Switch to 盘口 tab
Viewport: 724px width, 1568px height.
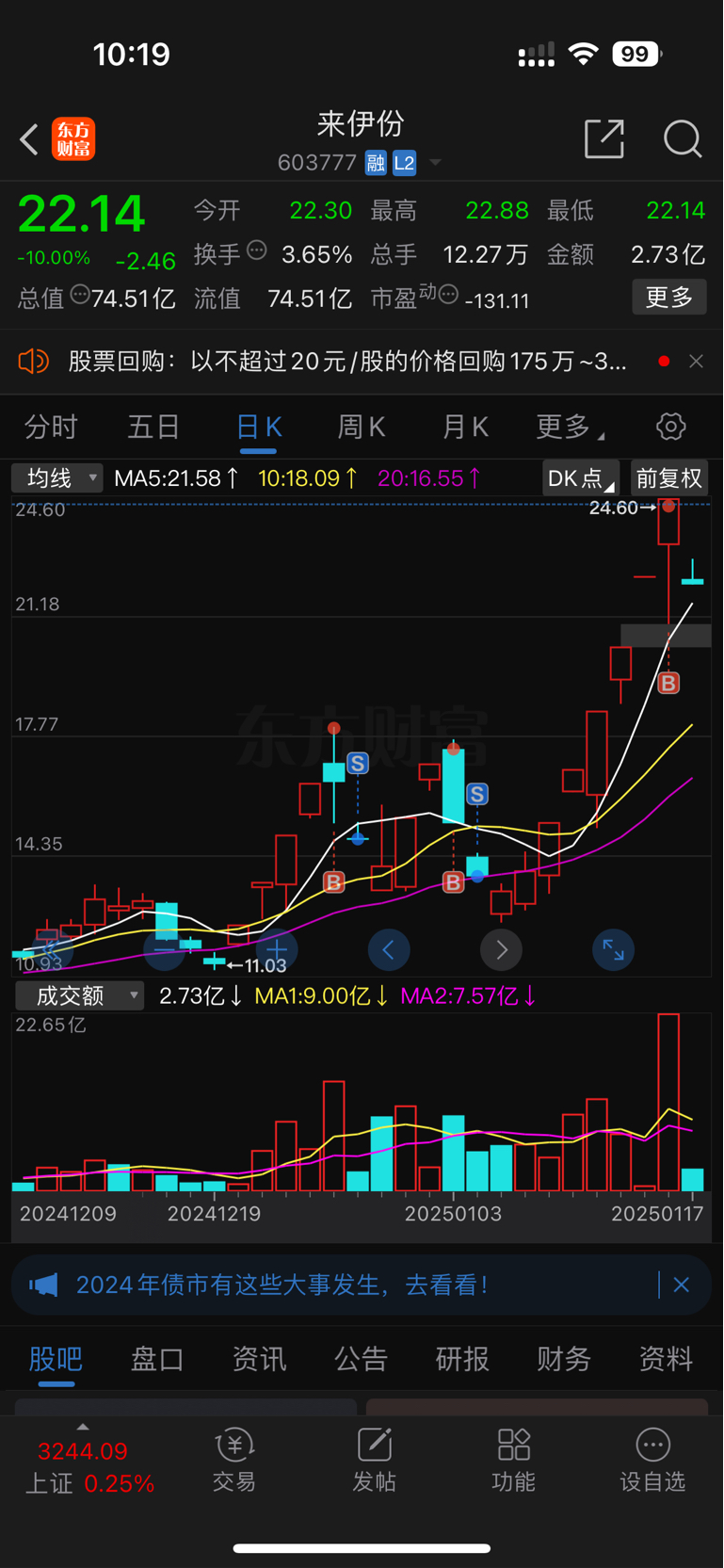(x=157, y=1359)
